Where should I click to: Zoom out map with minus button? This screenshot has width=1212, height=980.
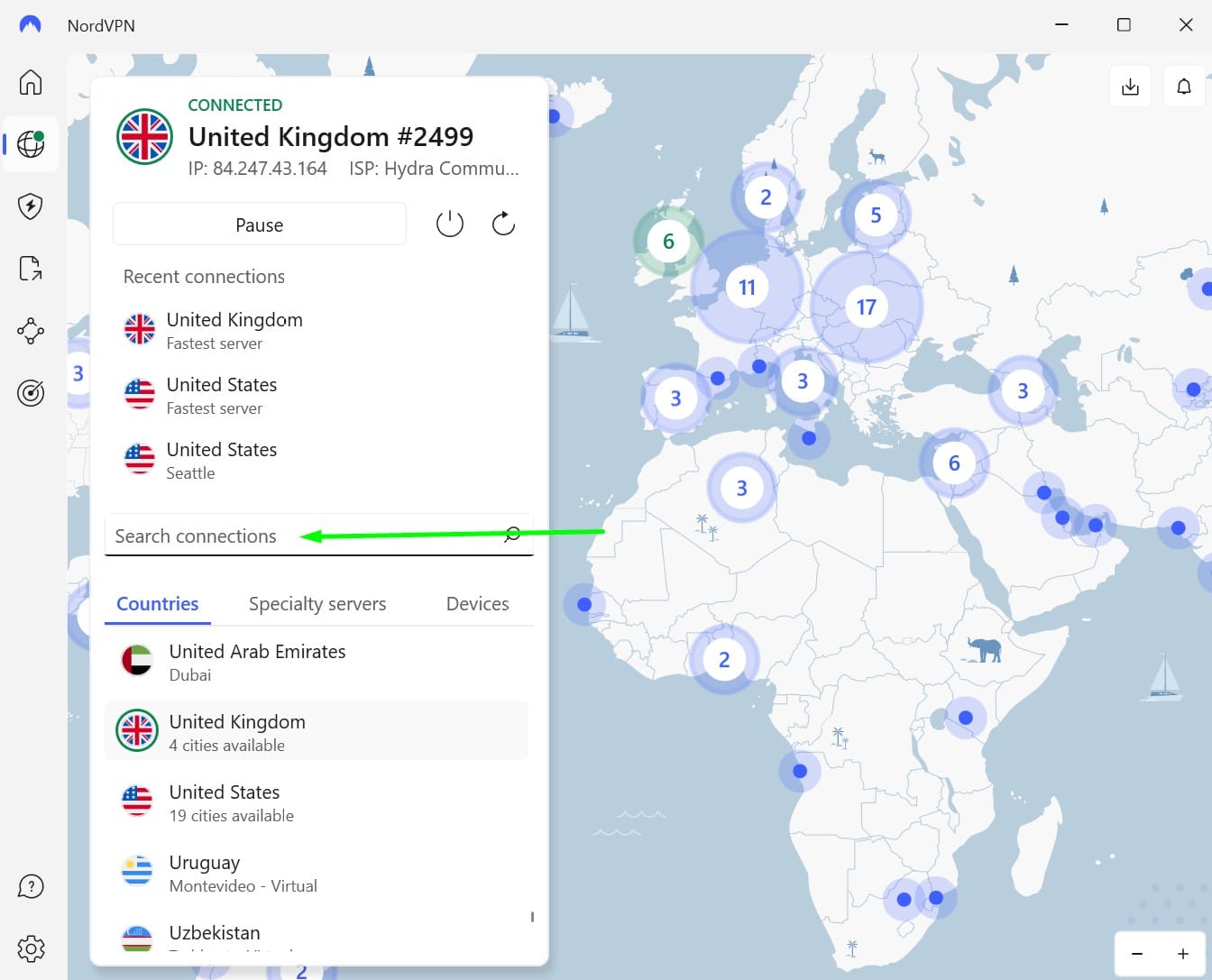click(1137, 954)
